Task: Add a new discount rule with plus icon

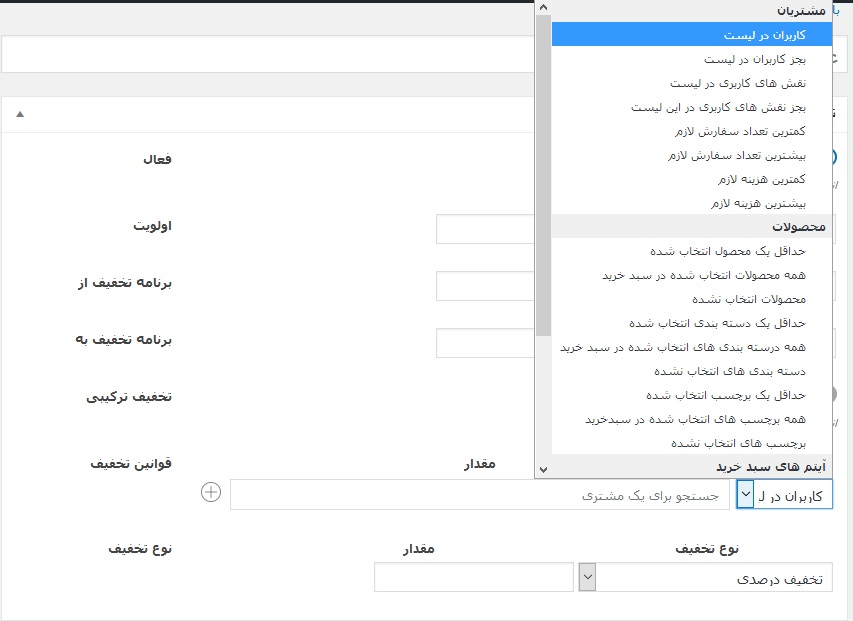Action: [211, 492]
